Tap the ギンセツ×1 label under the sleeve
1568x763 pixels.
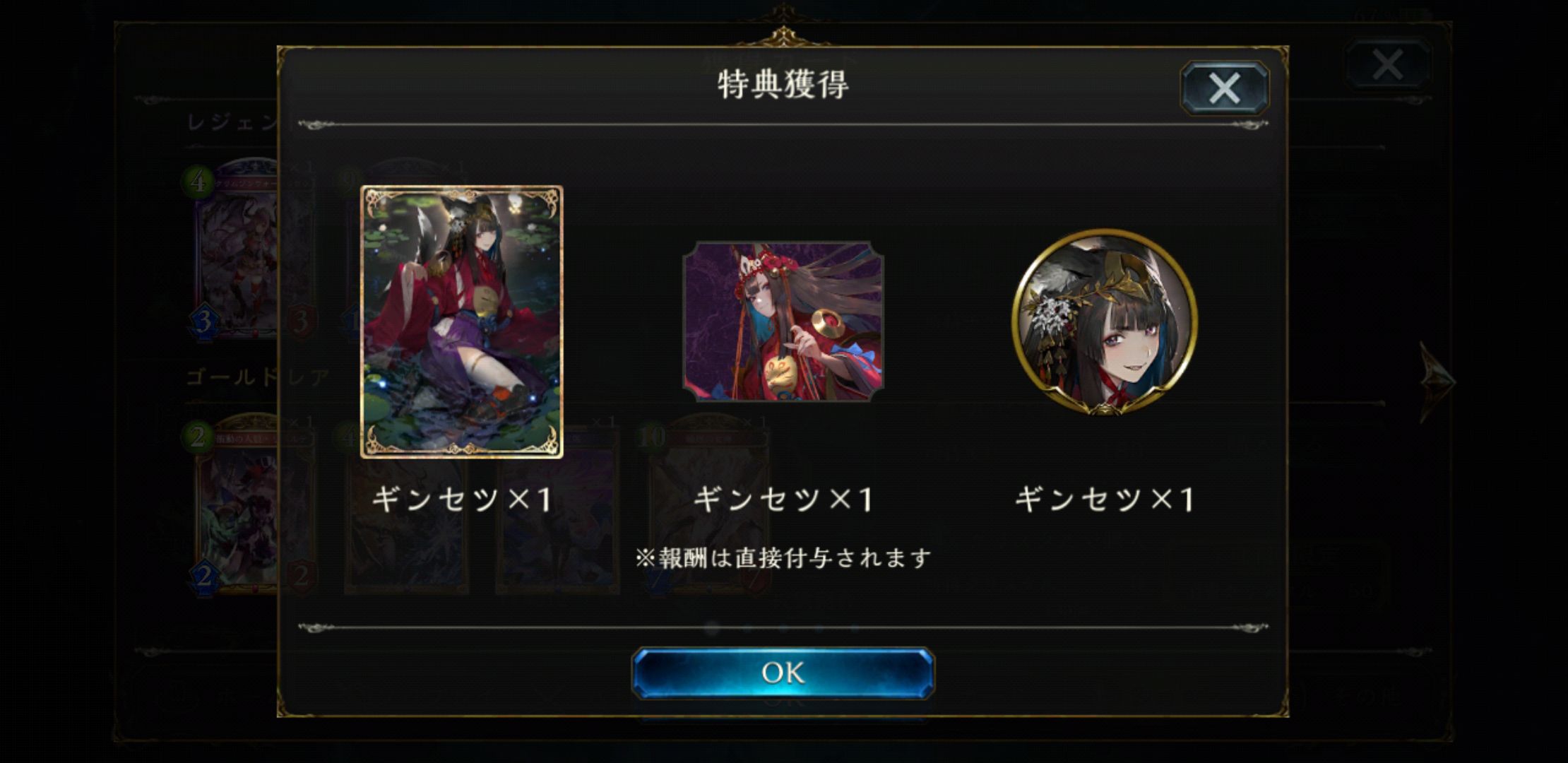[783, 499]
